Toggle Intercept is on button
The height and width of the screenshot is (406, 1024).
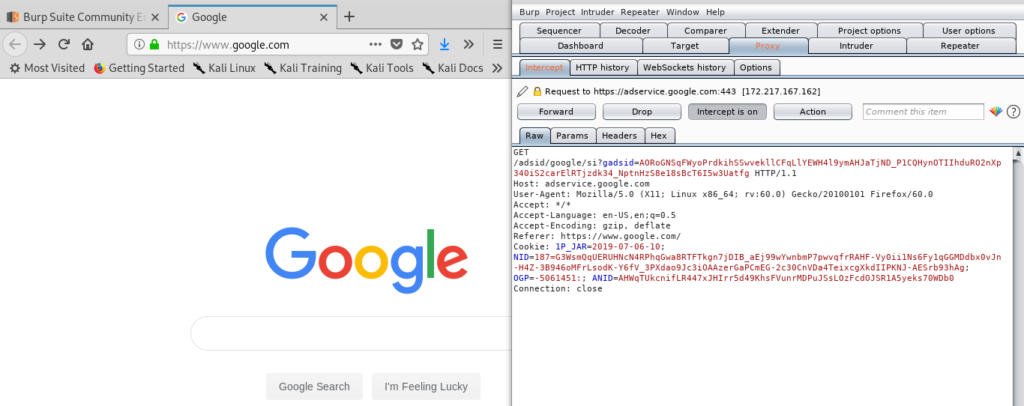pyautogui.click(x=728, y=112)
